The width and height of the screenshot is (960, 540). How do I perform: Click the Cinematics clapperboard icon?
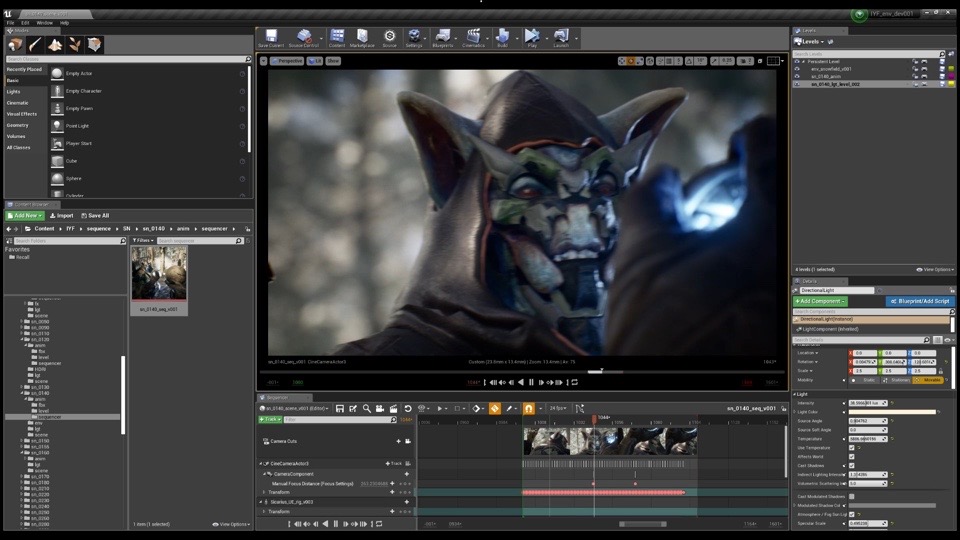(473, 37)
